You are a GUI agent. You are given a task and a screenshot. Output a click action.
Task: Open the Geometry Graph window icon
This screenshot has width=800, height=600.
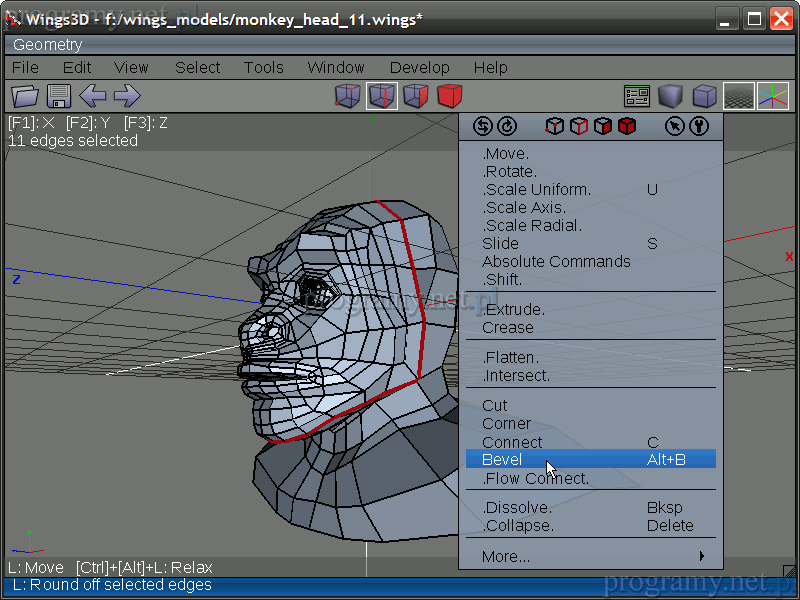tap(637, 96)
